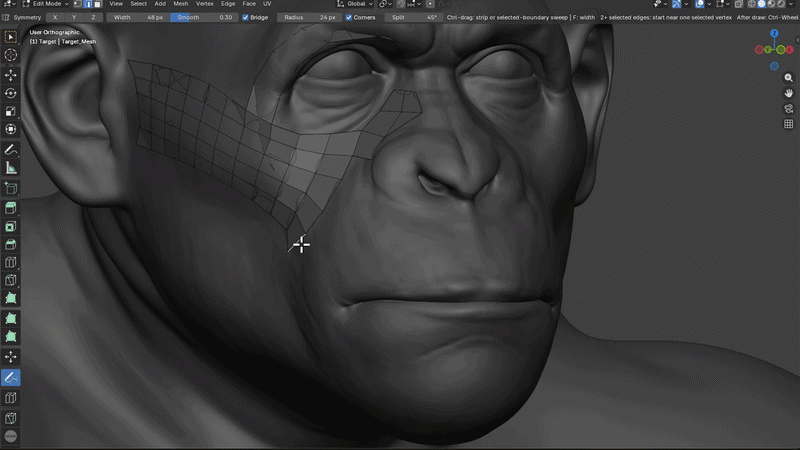The image size is (800, 450).
Task: Open the pivot point dropdown
Action: click(x=386, y=4)
